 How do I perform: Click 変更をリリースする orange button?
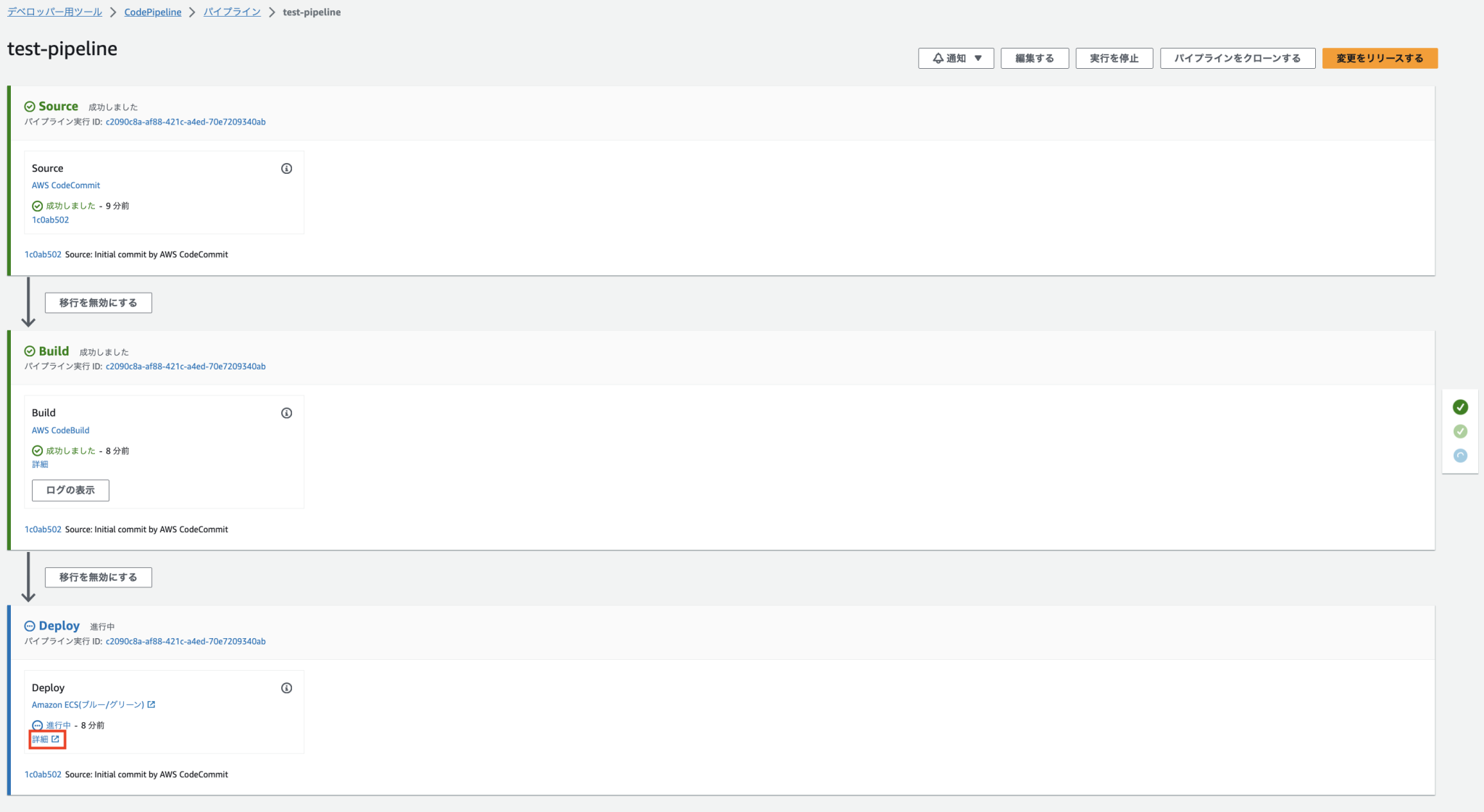click(x=1380, y=59)
